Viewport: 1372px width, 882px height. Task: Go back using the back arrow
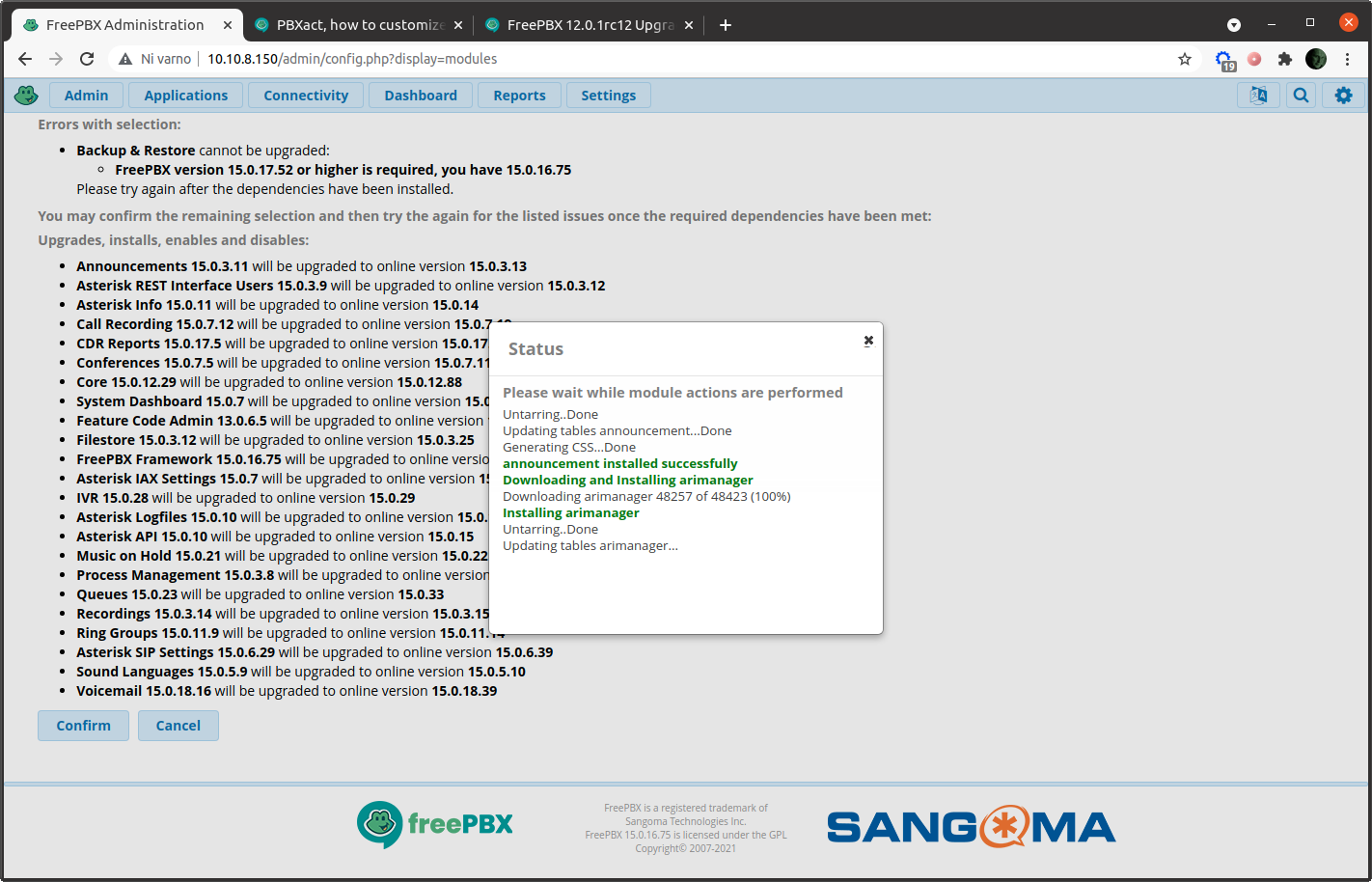pyautogui.click(x=25, y=59)
